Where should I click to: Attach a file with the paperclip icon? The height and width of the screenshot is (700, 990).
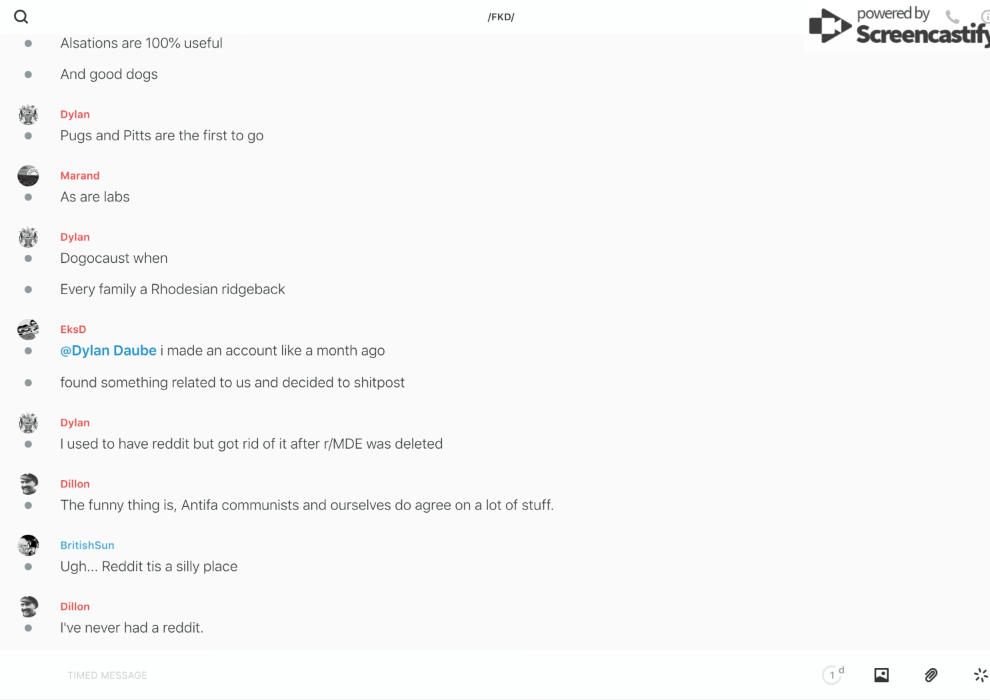(931, 675)
